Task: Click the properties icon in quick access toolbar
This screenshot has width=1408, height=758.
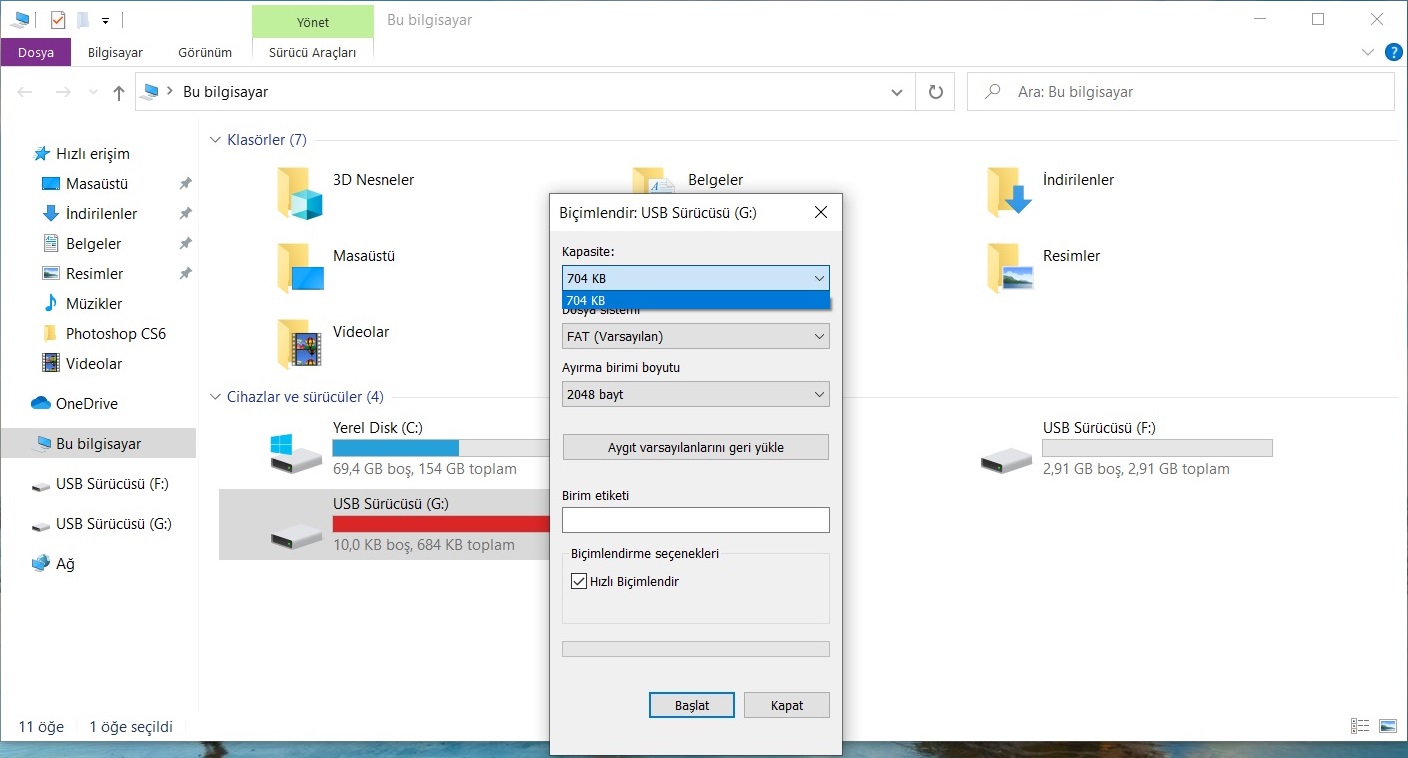Action: tap(58, 19)
